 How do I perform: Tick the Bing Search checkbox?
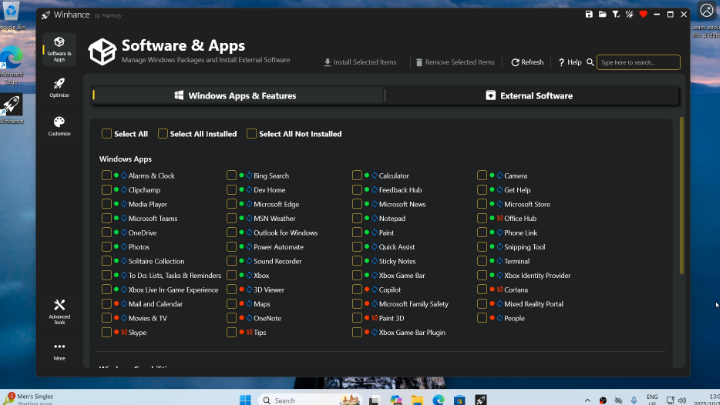tap(231, 175)
